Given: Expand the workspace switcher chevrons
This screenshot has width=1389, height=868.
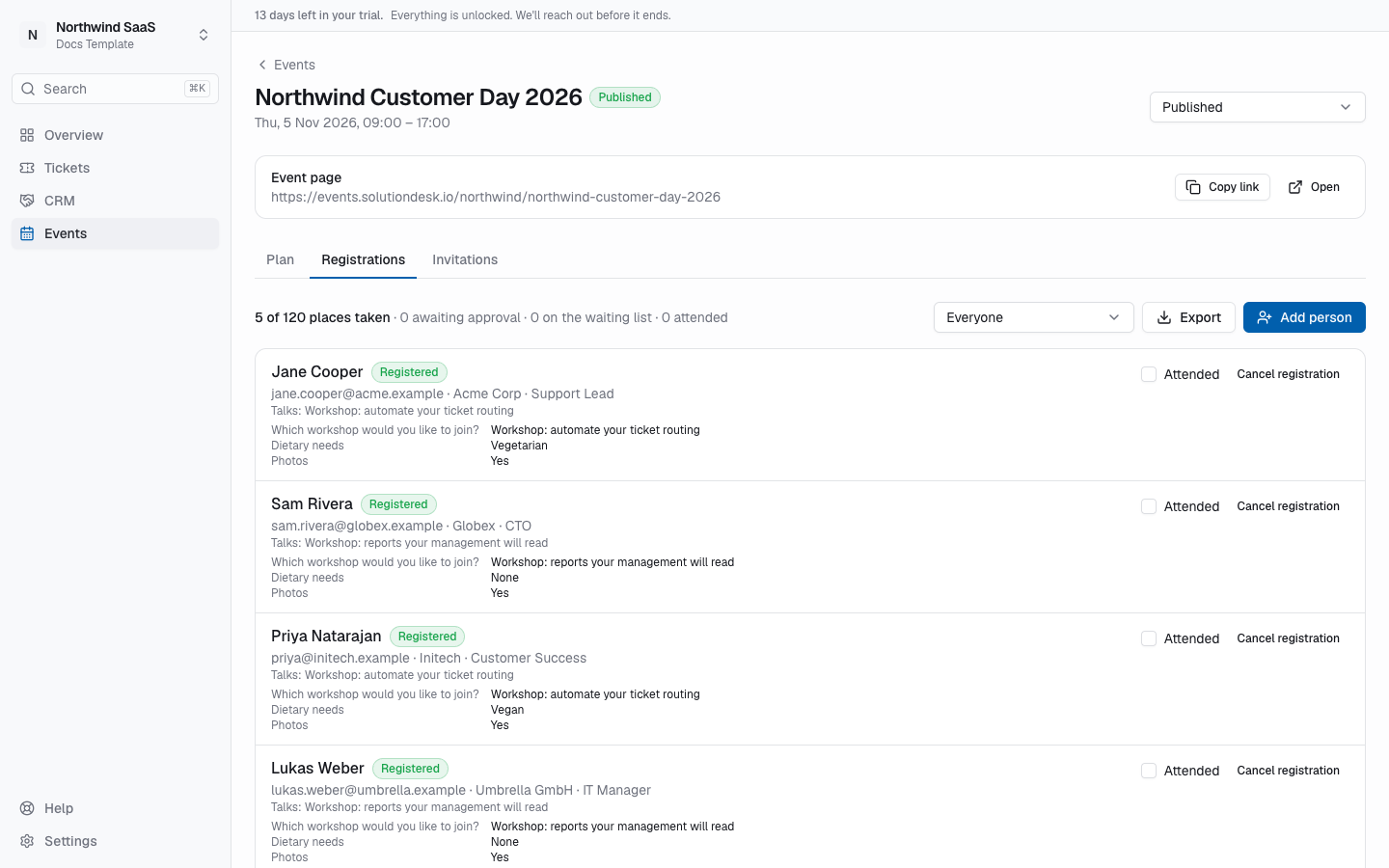Looking at the screenshot, I should click(x=204, y=35).
